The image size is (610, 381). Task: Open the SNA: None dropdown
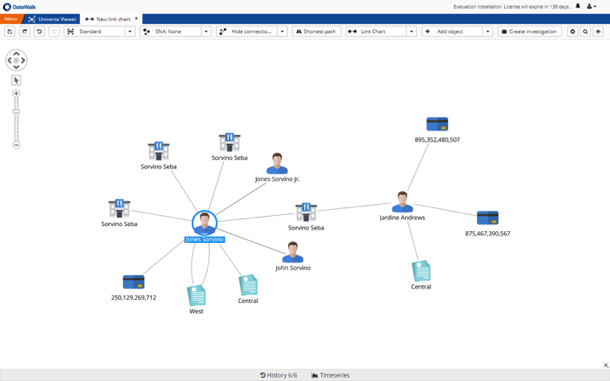(206, 32)
